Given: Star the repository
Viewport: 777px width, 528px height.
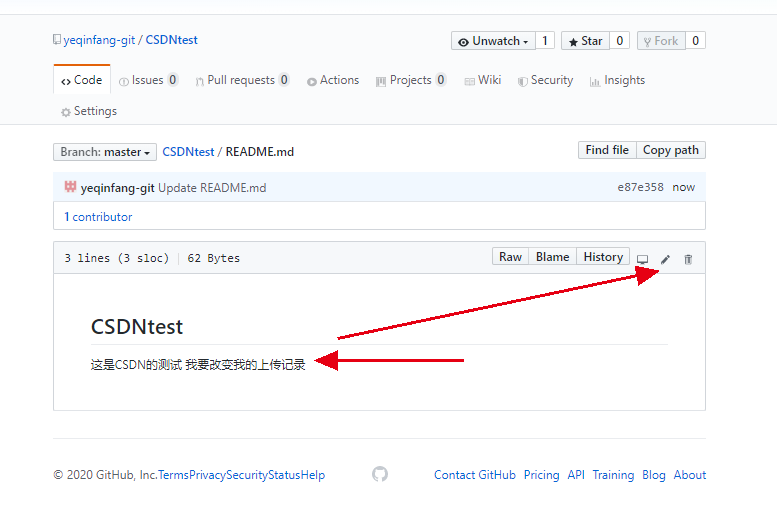Looking at the screenshot, I should click(x=585, y=41).
